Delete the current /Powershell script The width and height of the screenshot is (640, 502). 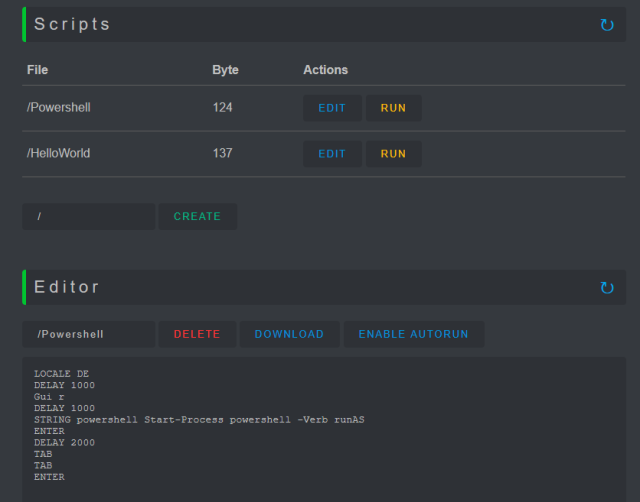(x=197, y=334)
